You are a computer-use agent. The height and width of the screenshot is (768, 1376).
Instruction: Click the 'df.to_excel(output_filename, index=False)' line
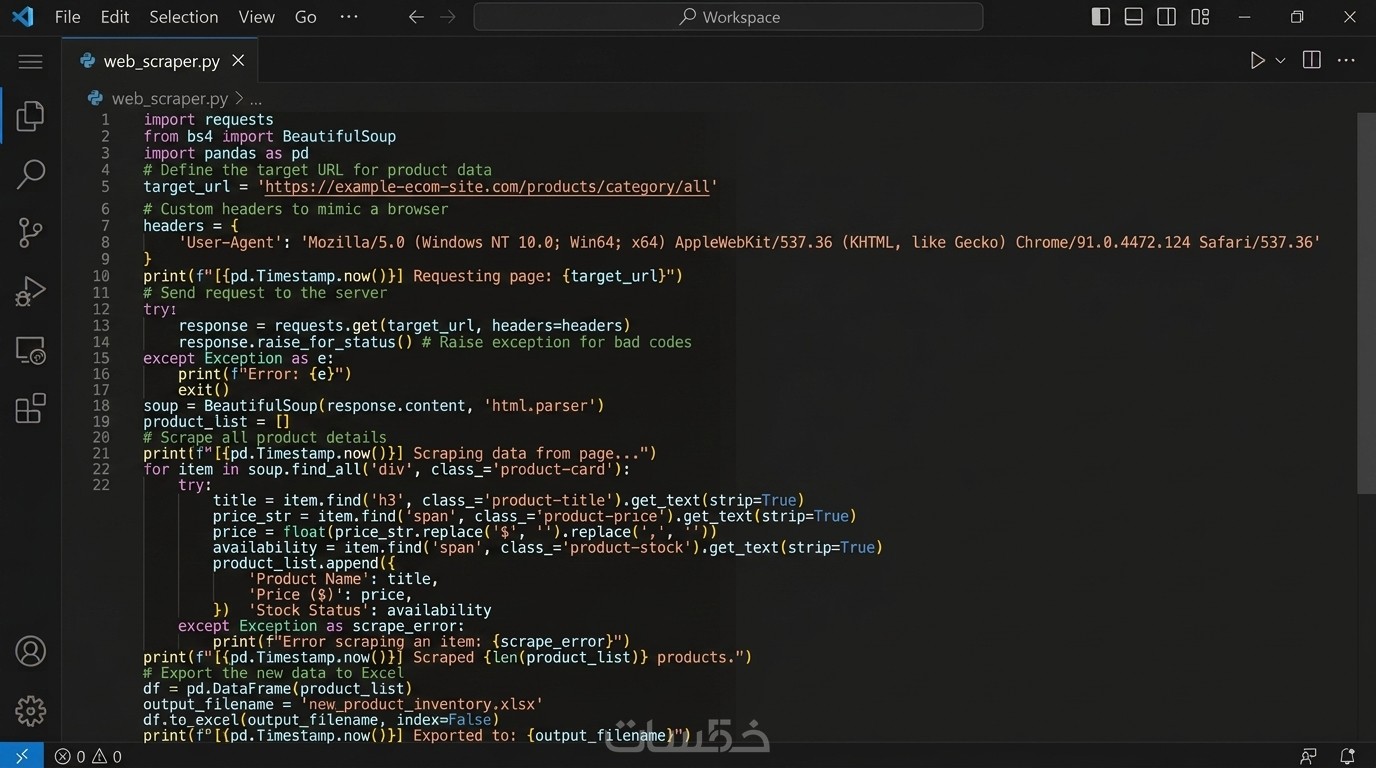click(321, 719)
